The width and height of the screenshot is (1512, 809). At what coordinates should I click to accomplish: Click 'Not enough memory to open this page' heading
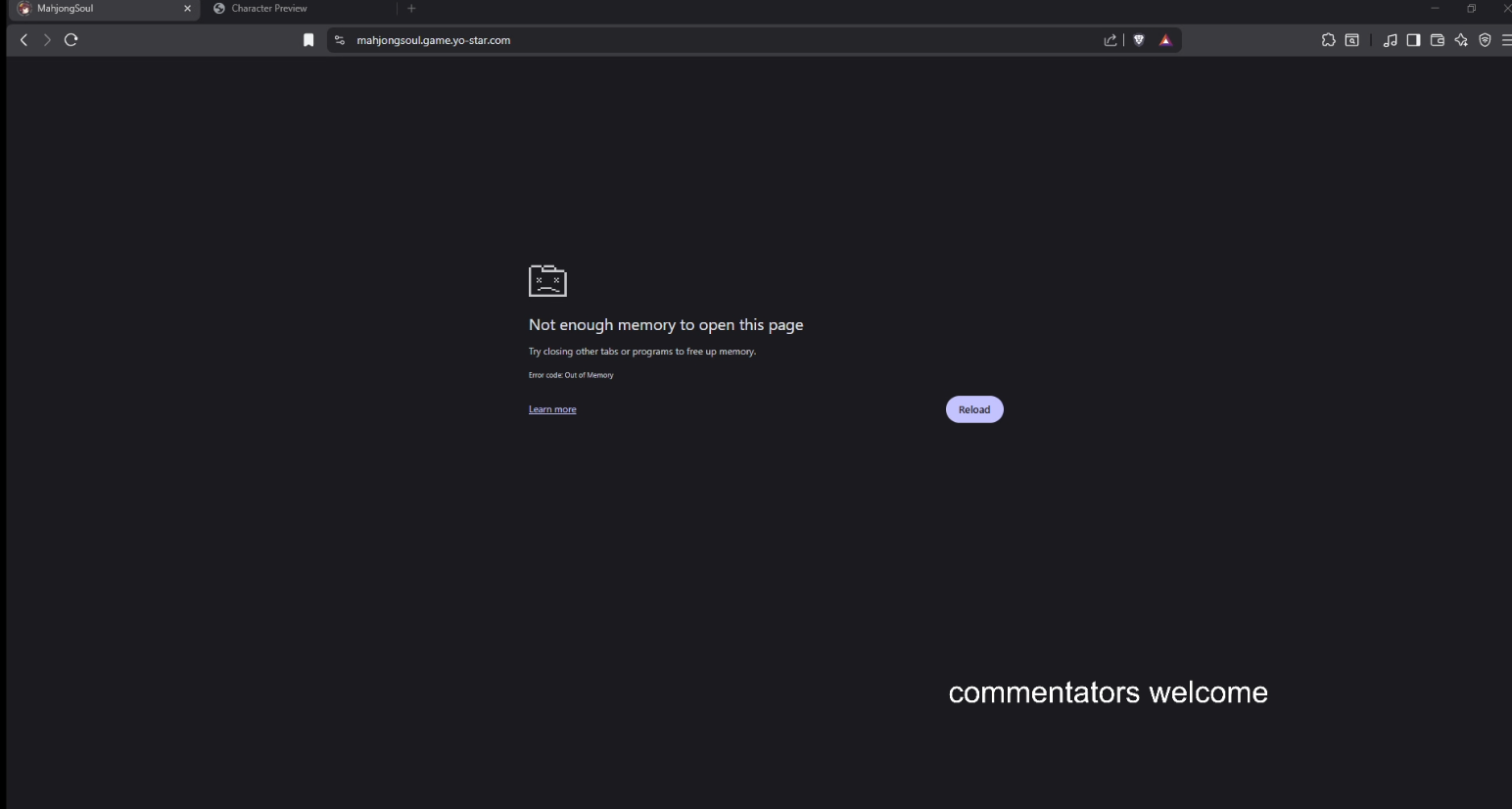[666, 325]
